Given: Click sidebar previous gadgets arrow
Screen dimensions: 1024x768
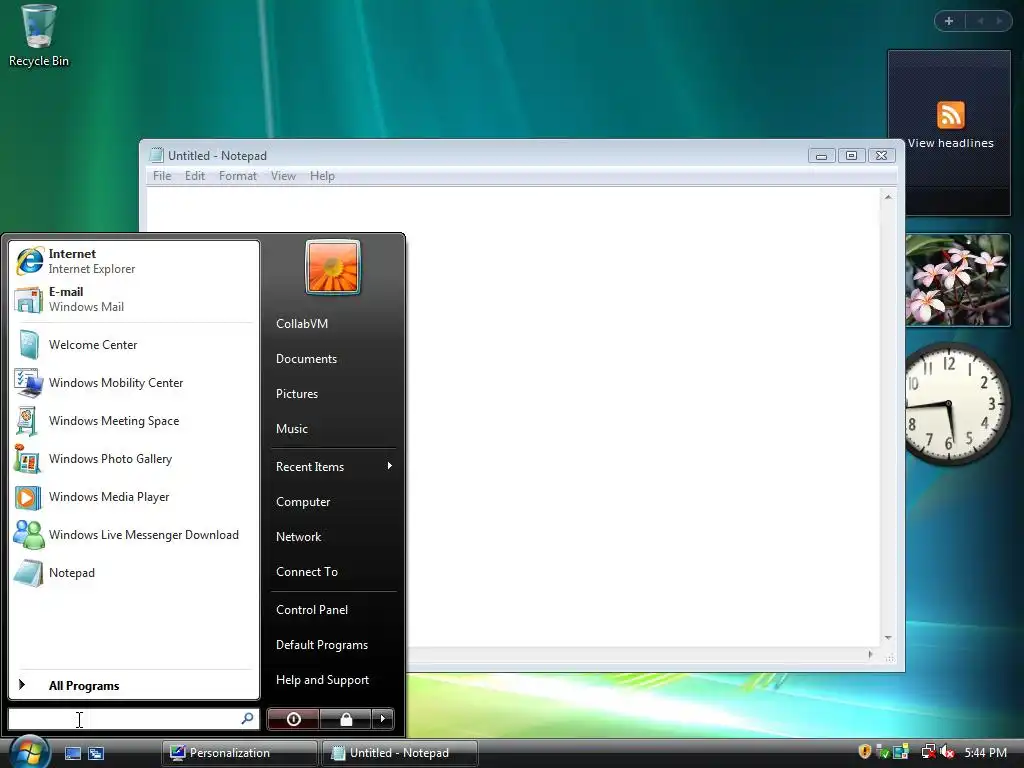Looking at the screenshot, I should [x=980, y=21].
